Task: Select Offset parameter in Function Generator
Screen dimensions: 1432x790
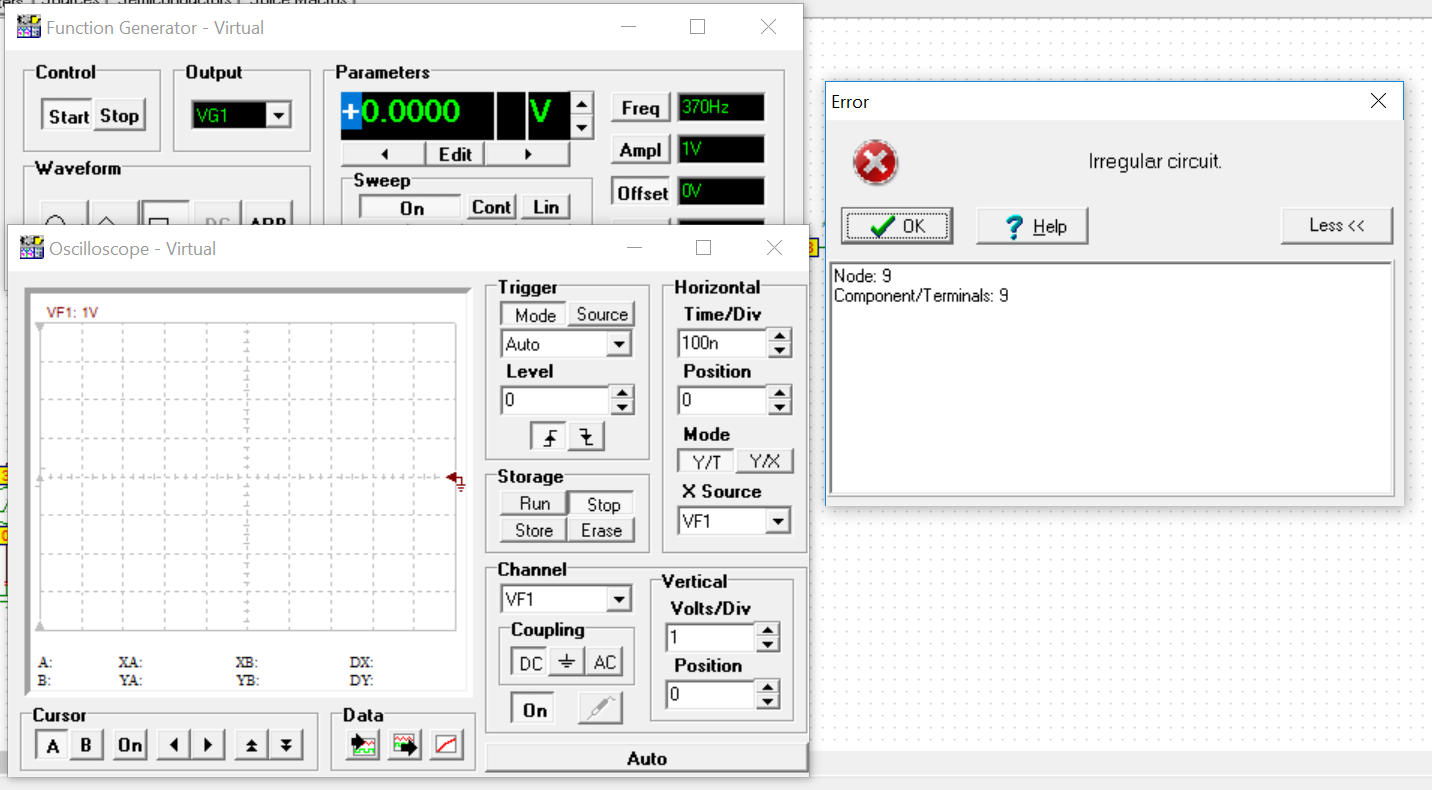Action: point(642,192)
